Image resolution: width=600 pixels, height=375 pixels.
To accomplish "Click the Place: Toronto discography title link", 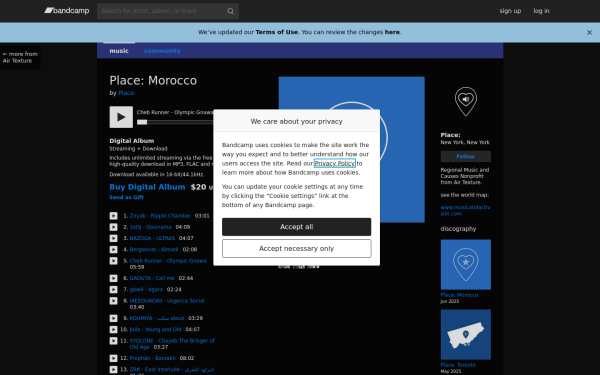I will (x=458, y=365).
